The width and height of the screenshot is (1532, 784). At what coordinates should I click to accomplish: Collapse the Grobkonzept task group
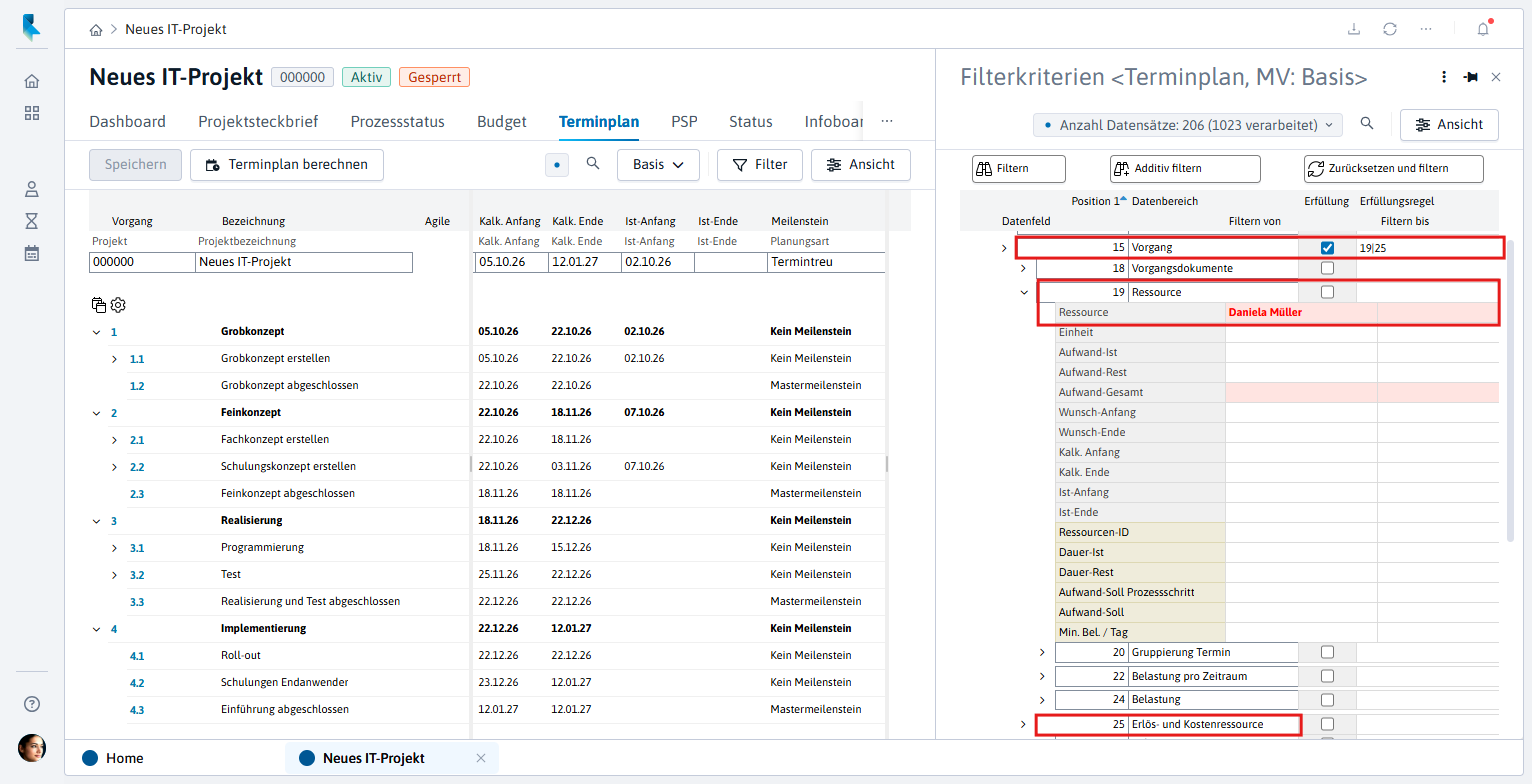tap(97, 332)
